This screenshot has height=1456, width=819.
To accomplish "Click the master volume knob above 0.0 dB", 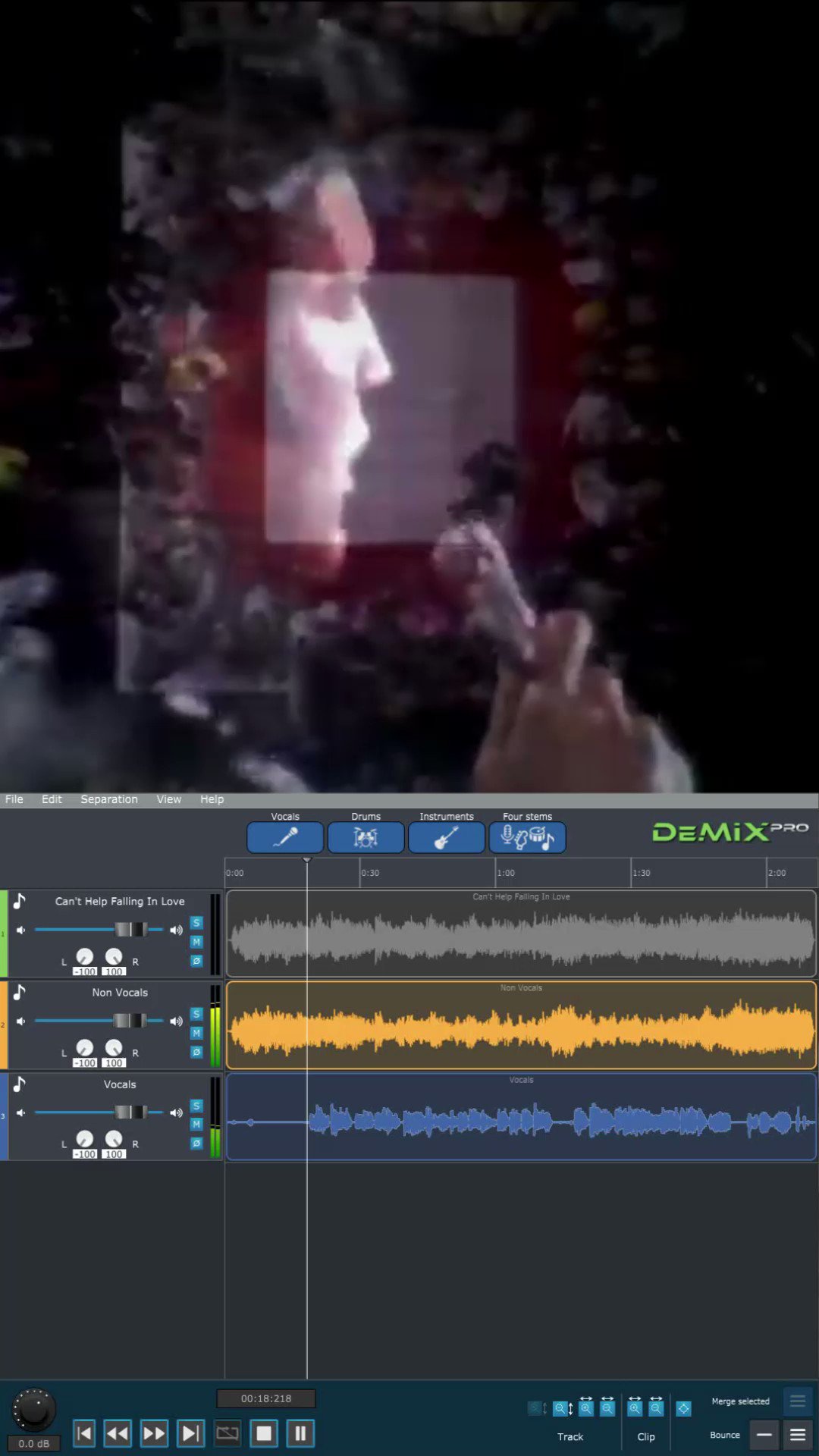I will click(34, 1410).
